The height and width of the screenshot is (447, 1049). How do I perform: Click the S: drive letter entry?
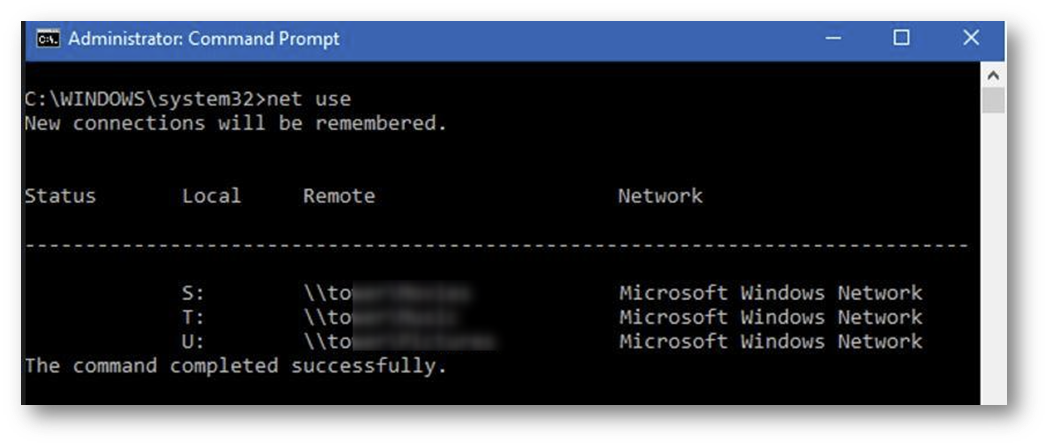[x=194, y=293]
